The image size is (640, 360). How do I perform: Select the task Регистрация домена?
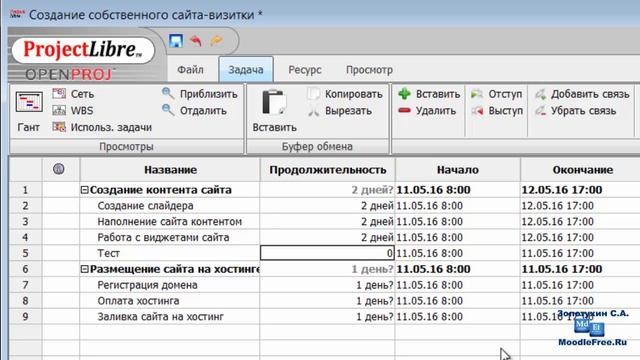point(147,285)
